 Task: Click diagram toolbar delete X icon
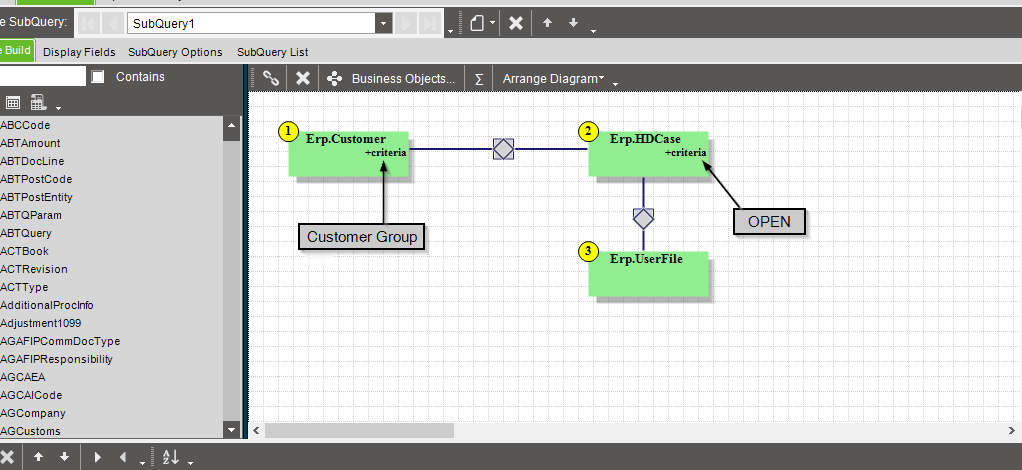[302, 78]
